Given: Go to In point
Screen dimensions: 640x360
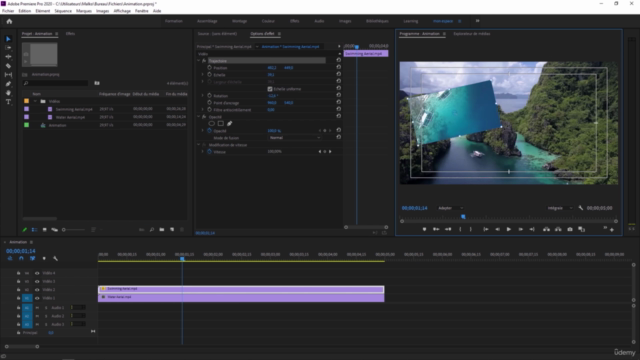Looking at the screenshot, I should pos(486,229).
